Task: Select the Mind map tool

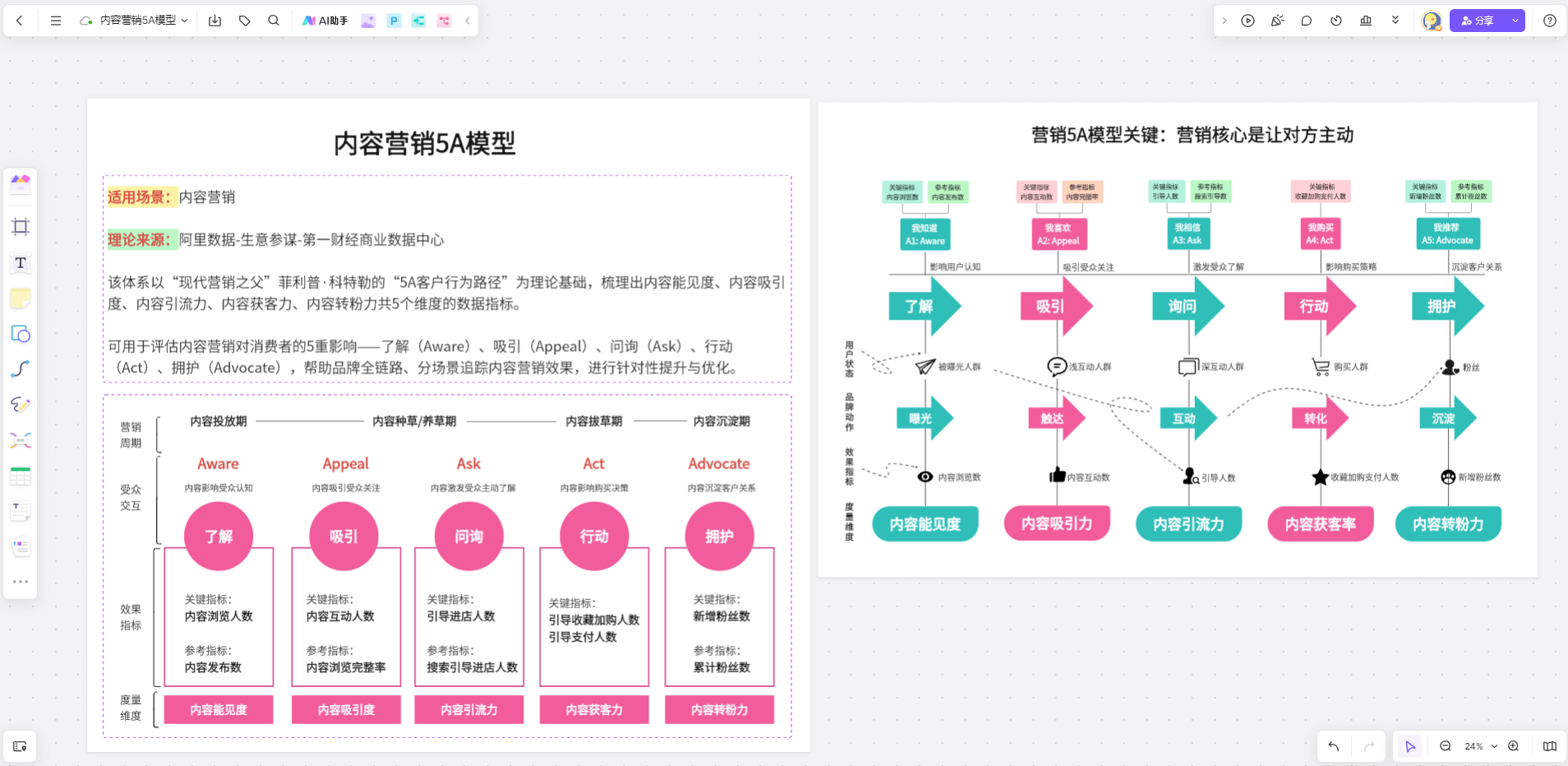Action: coord(21,441)
